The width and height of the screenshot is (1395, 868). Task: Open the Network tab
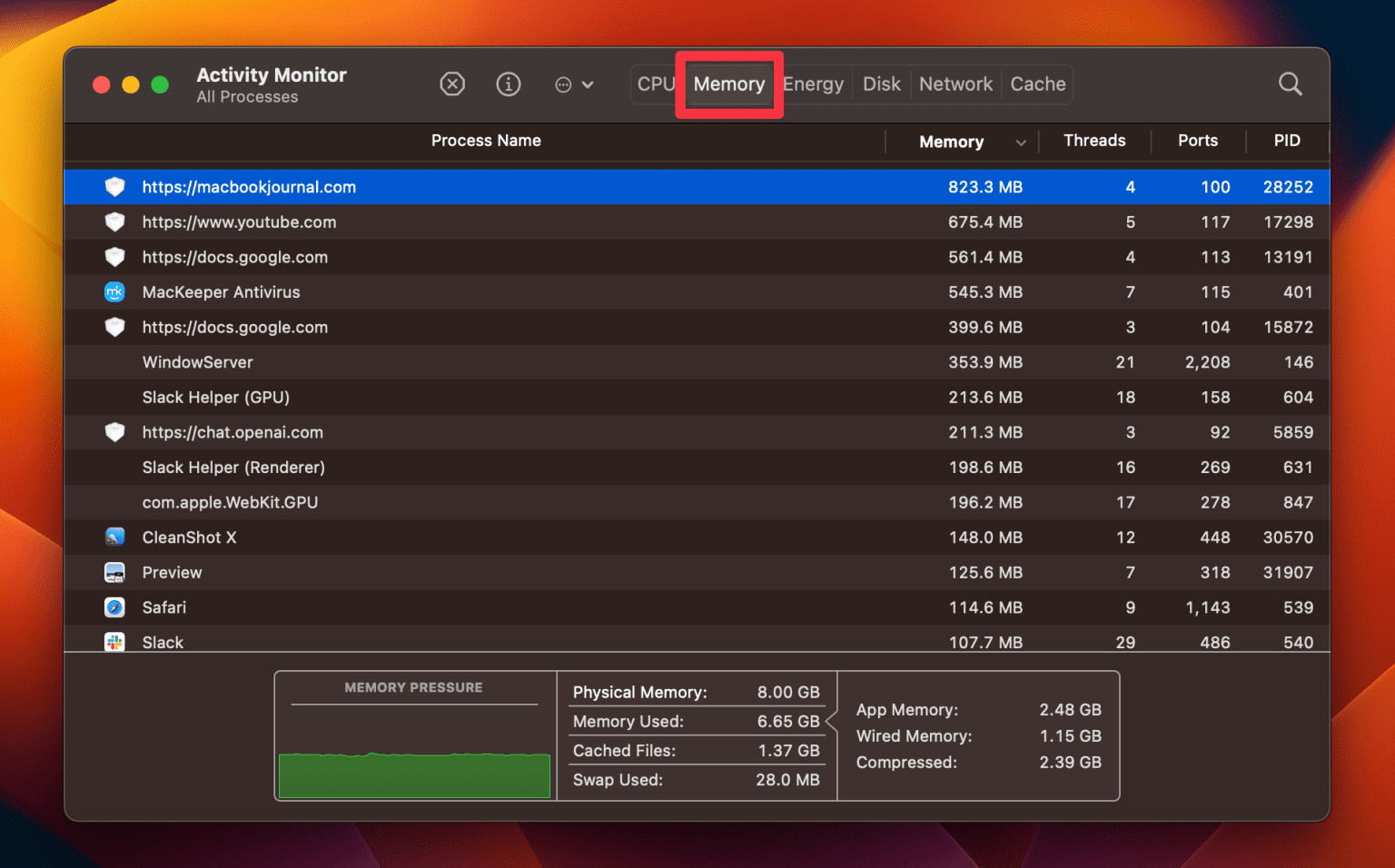(x=955, y=84)
